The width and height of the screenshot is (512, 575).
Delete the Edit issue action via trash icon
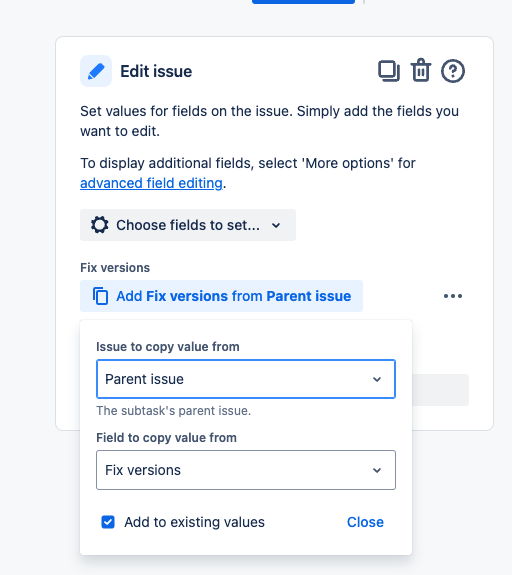421,70
